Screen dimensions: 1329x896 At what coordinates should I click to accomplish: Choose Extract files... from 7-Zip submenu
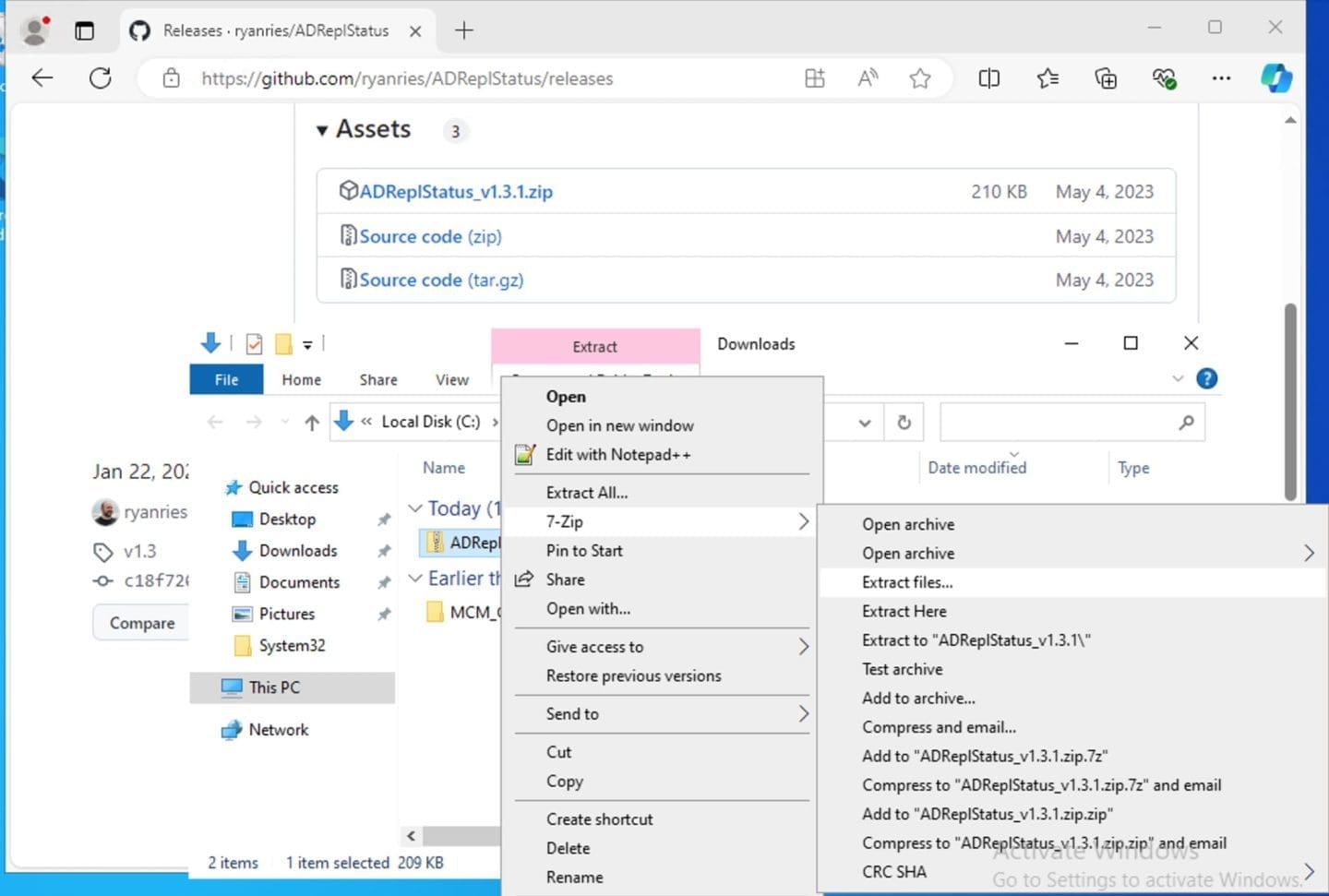(x=907, y=582)
